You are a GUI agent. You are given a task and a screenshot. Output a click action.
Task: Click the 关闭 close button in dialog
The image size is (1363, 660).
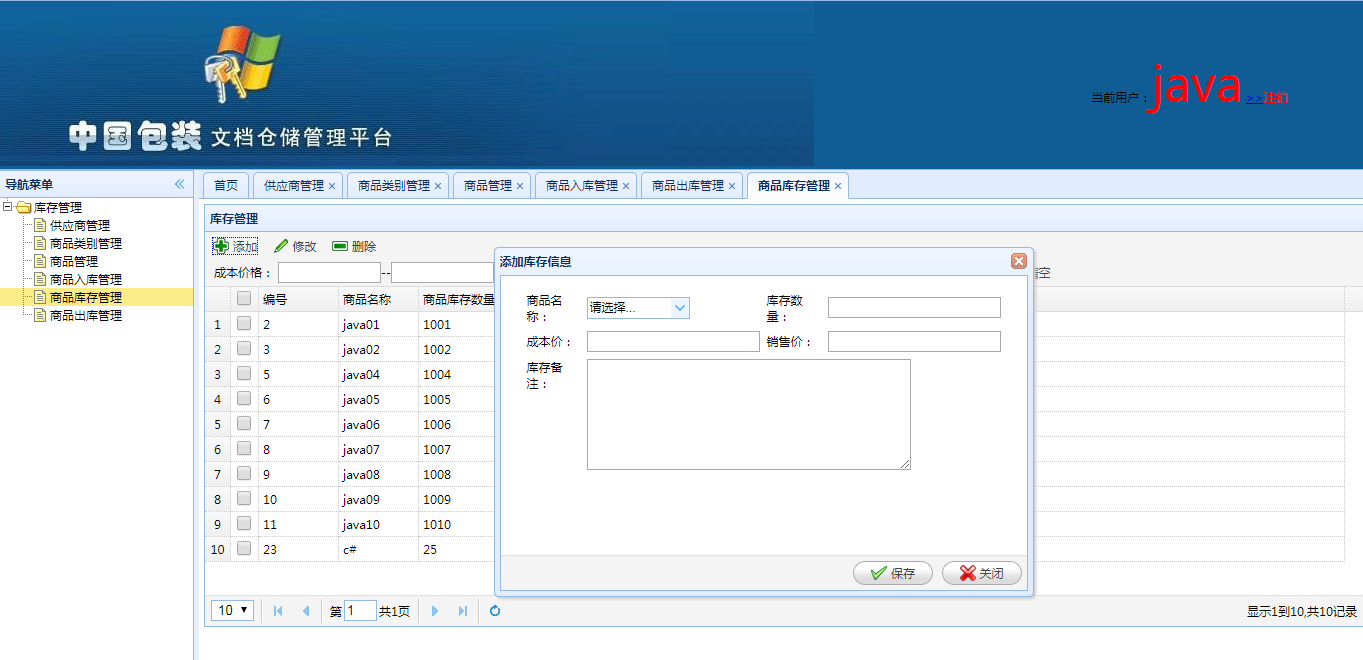tap(982, 573)
